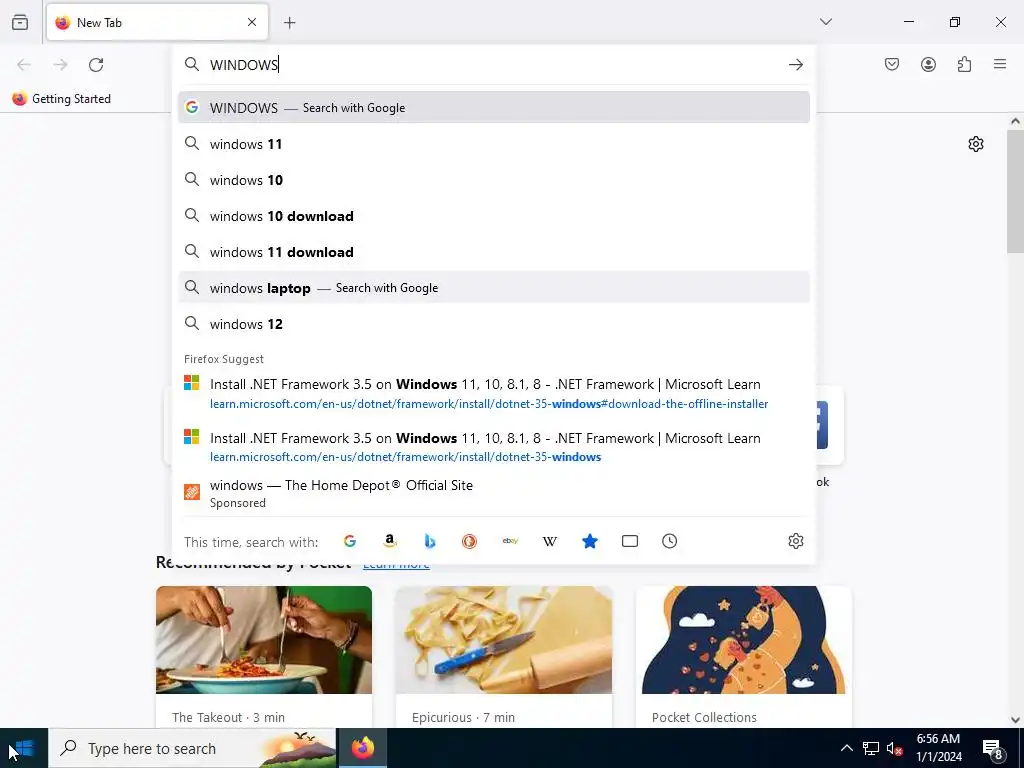1024x768 pixels.
Task: Click the forward navigation arrow
Action: pos(60,65)
